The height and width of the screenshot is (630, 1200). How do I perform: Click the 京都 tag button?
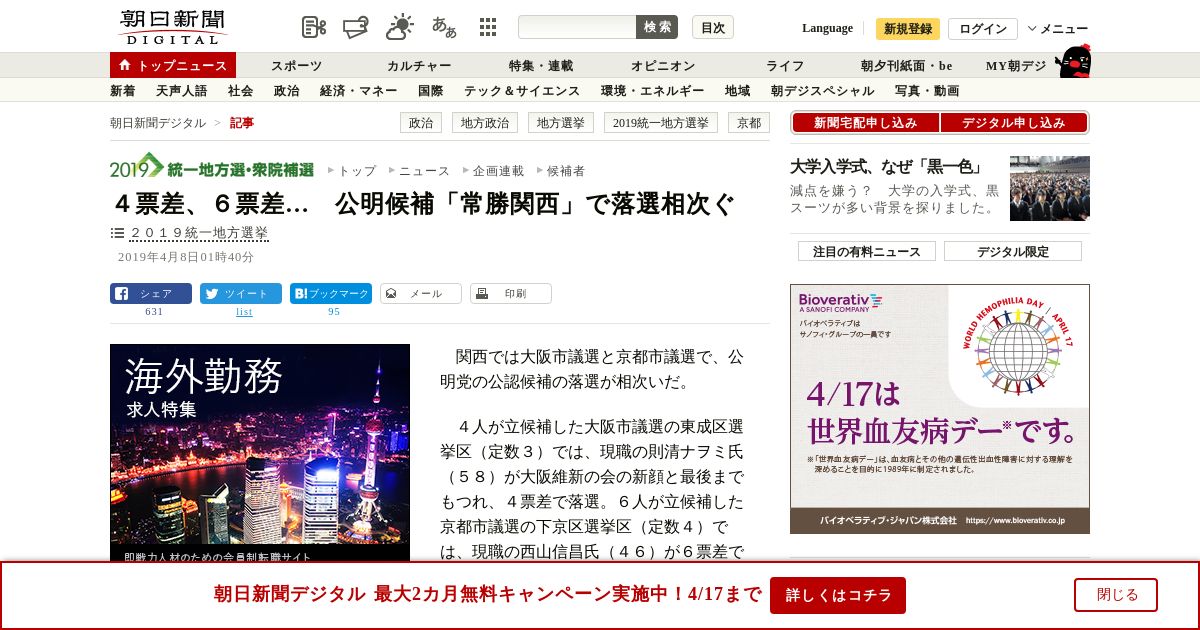tap(749, 123)
